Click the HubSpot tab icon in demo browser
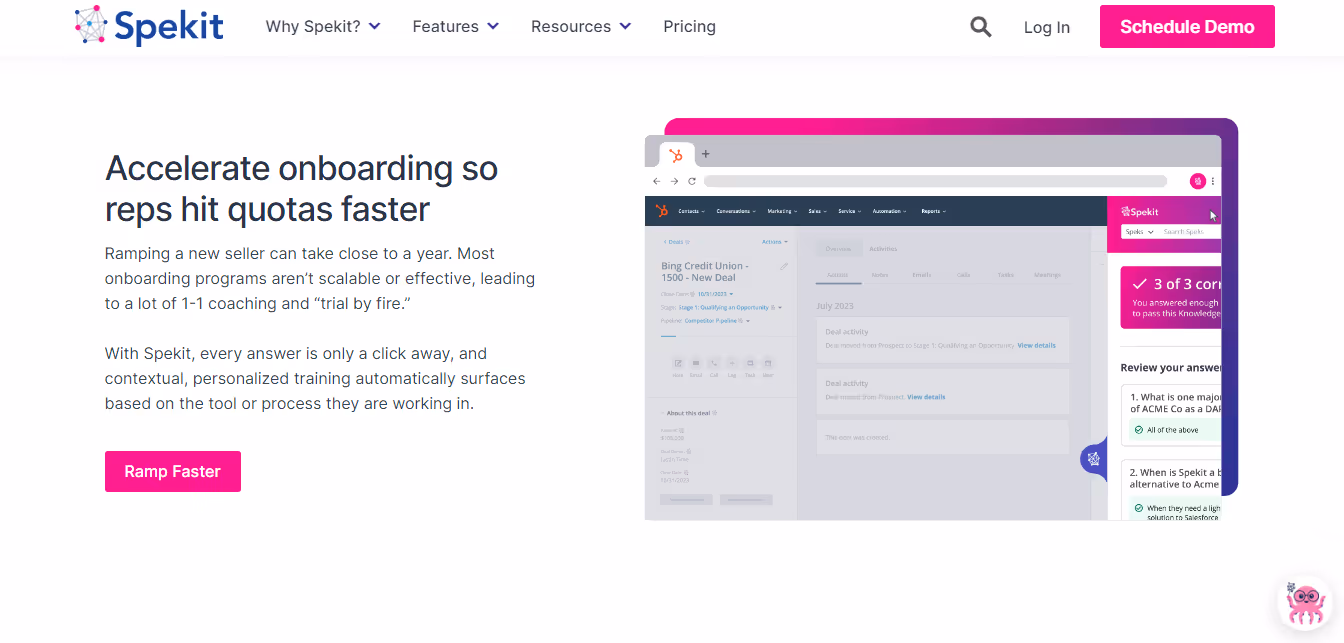Viewport: 1344px width, 643px height. [677, 155]
